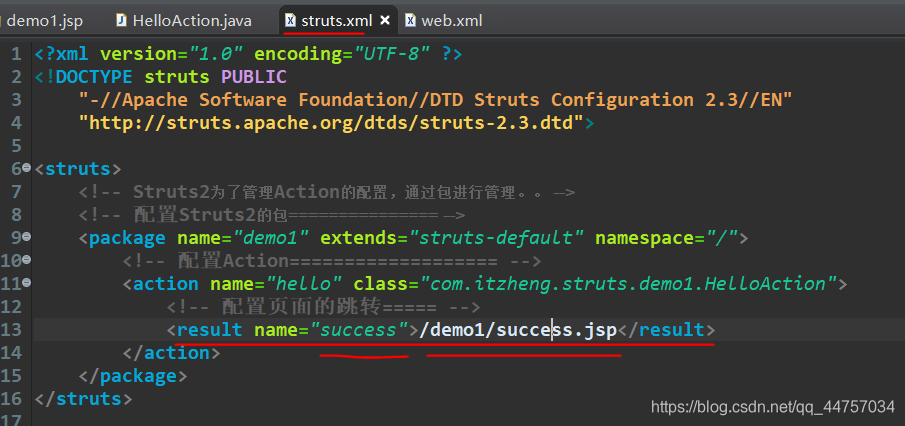Screen dimensions: 905x426
Task: Select the struts.xml editor tab
Action: click(336, 21)
